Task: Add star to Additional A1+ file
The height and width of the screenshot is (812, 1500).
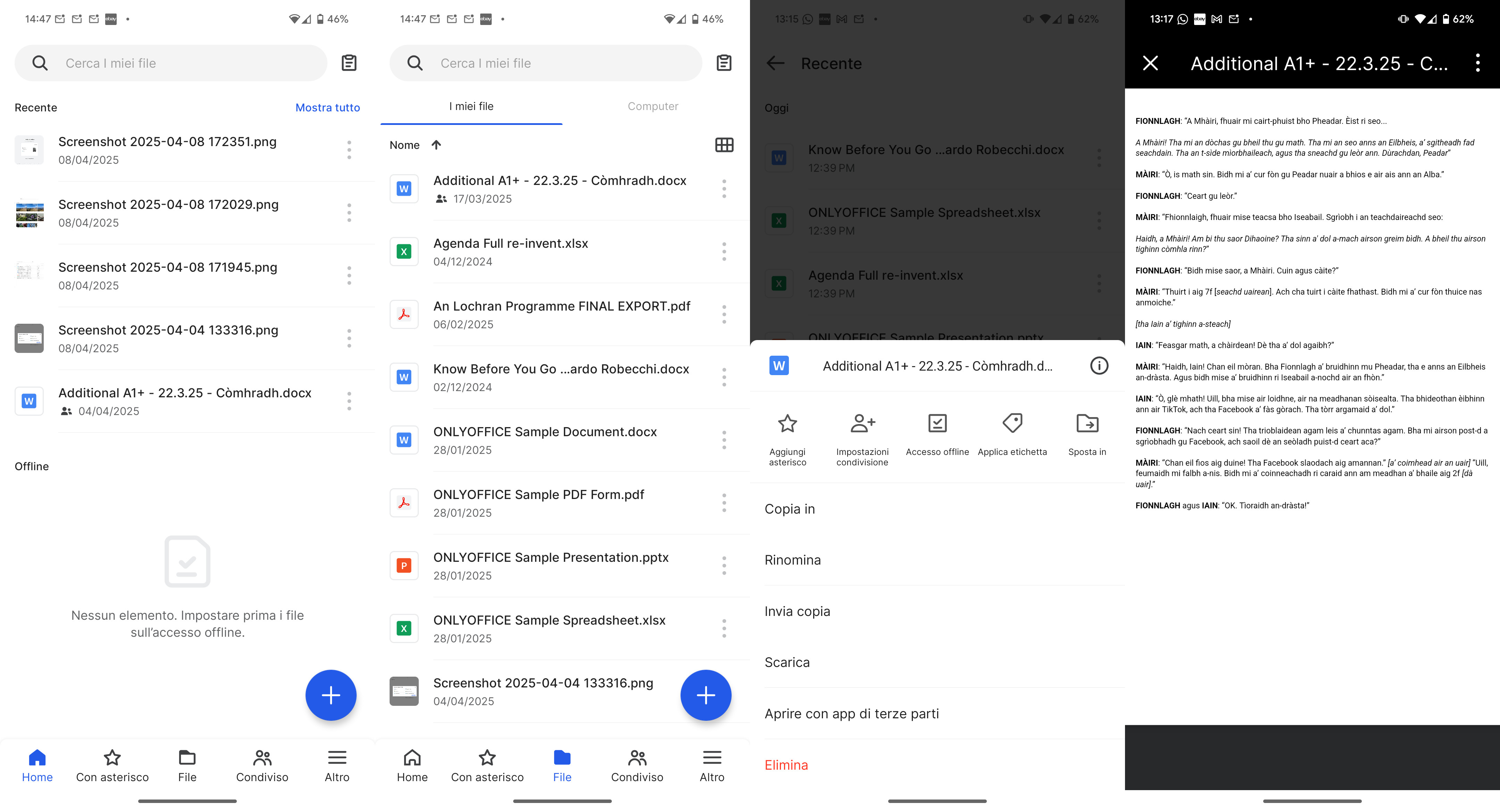Action: pyautogui.click(x=787, y=439)
